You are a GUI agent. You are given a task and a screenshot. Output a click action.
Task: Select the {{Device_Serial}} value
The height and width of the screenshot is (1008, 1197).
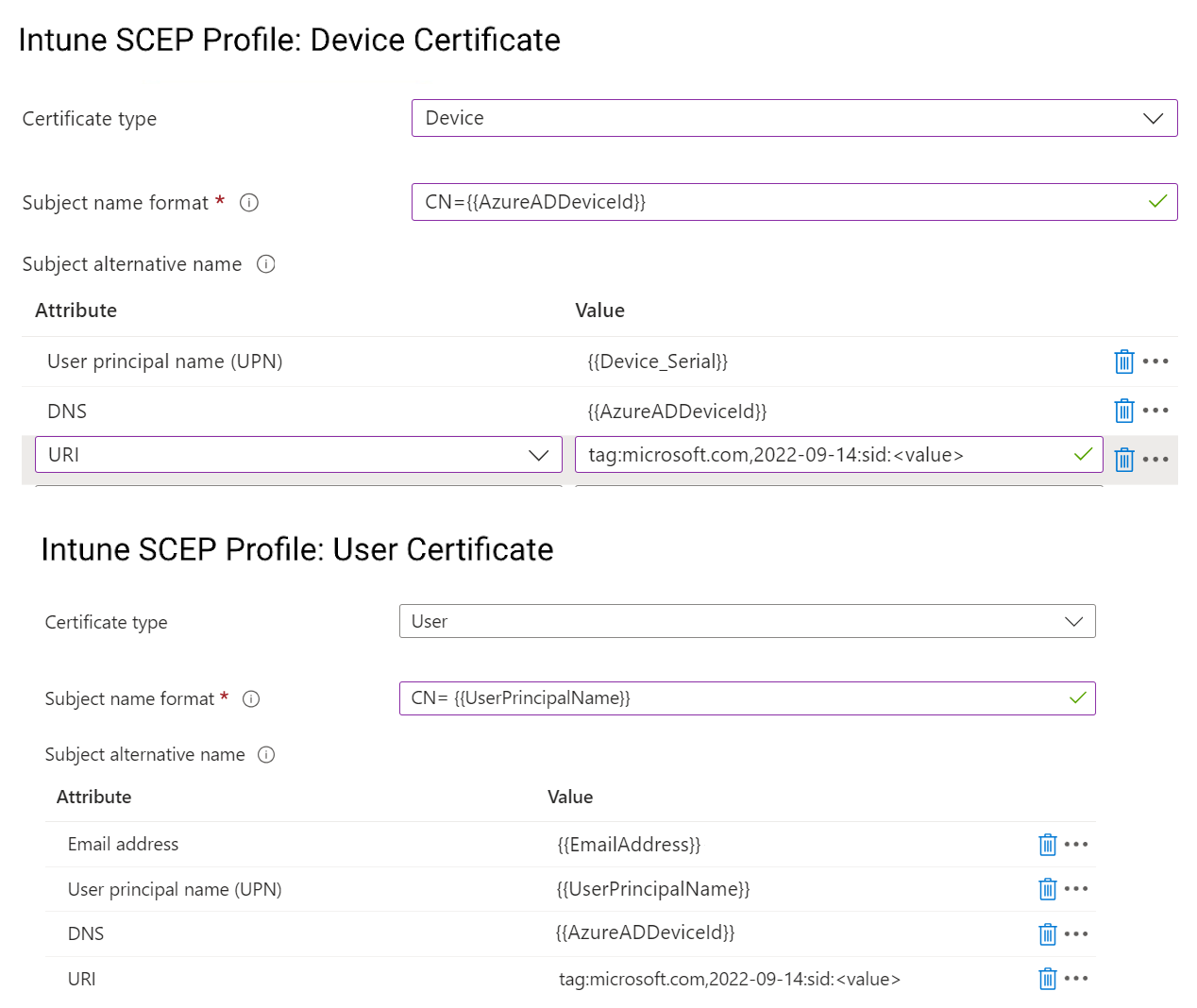pyautogui.click(x=658, y=361)
